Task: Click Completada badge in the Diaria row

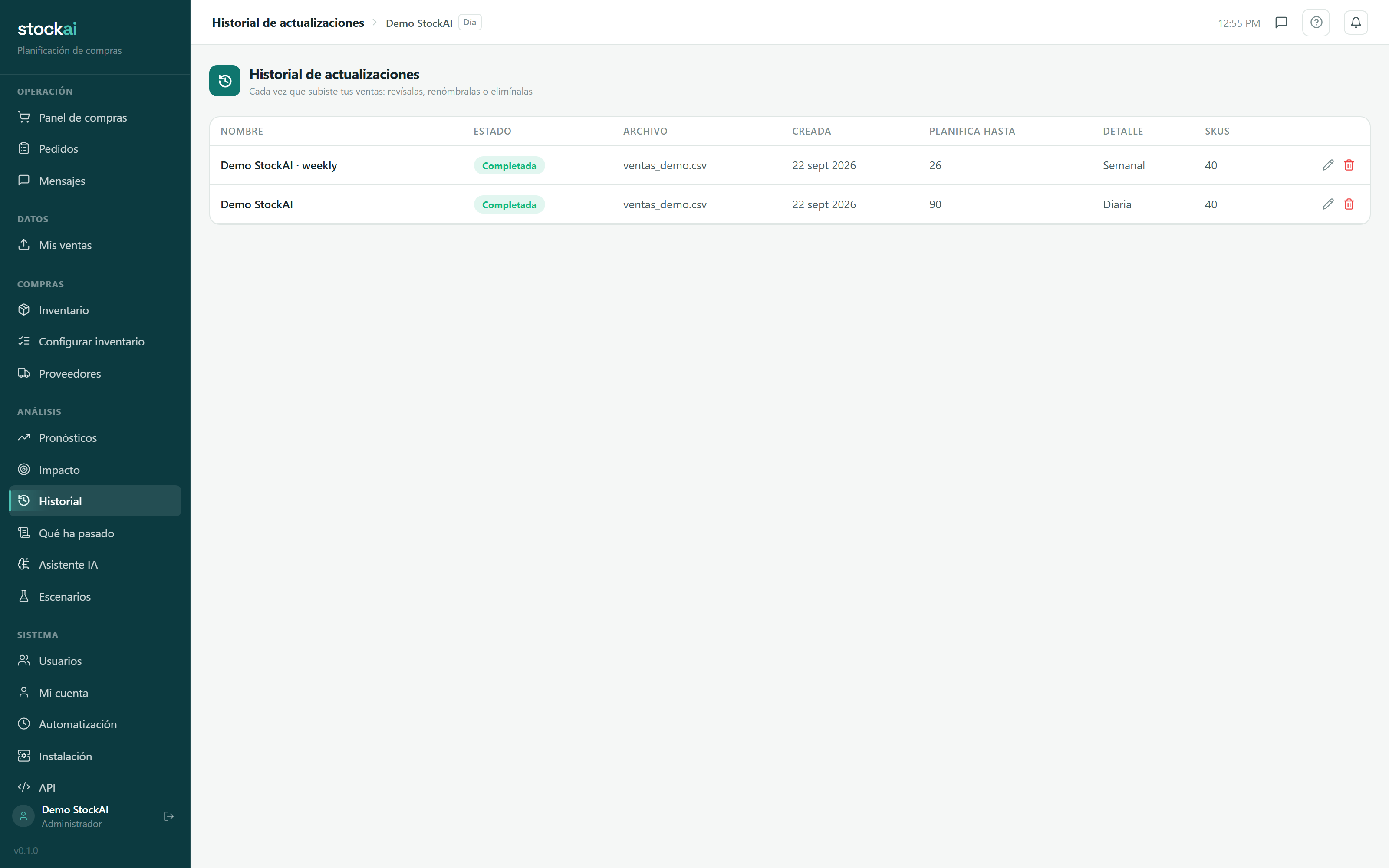Action: tap(509, 204)
